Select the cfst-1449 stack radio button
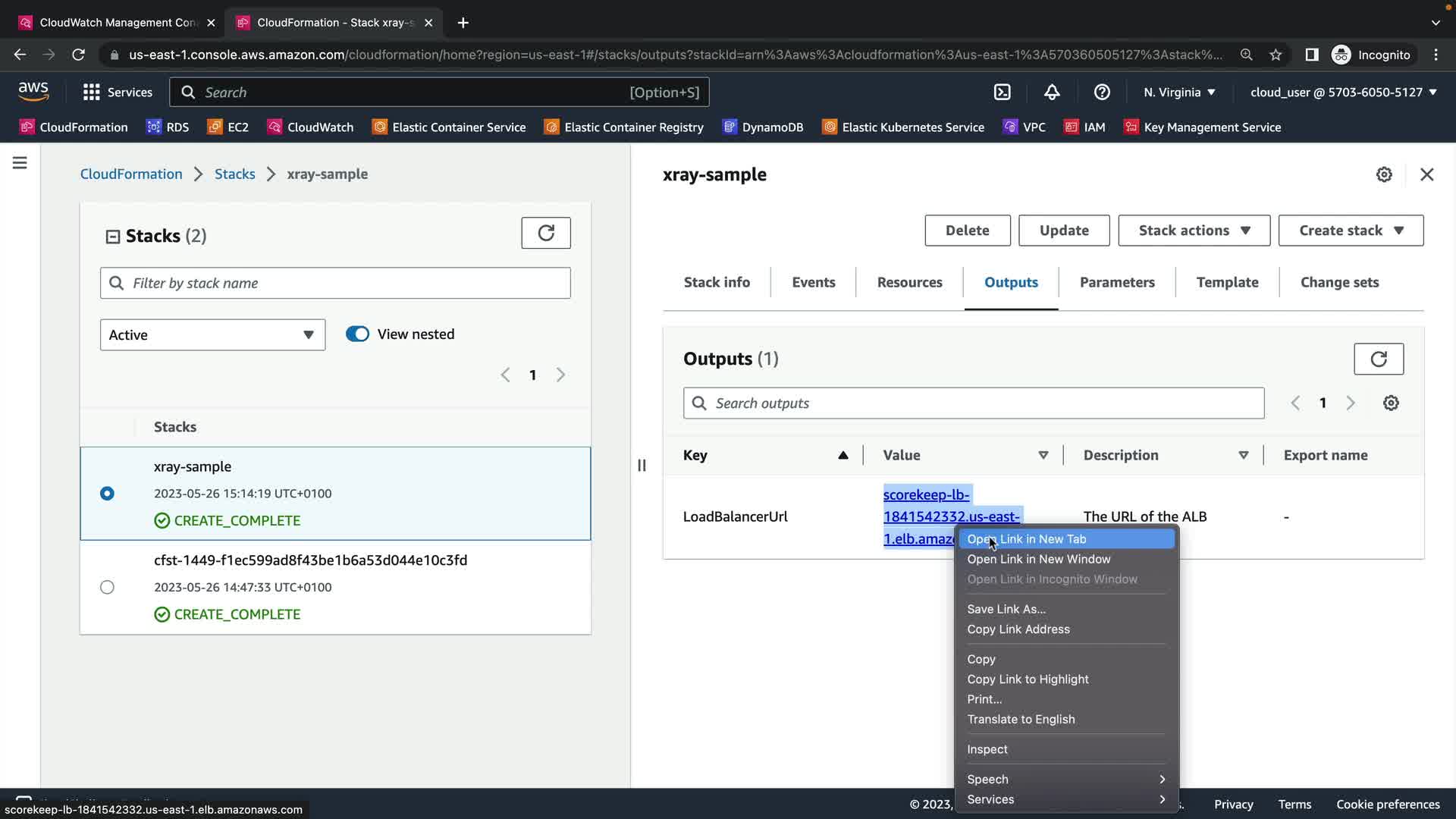This screenshot has width=1456, height=819. pyautogui.click(x=107, y=588)
